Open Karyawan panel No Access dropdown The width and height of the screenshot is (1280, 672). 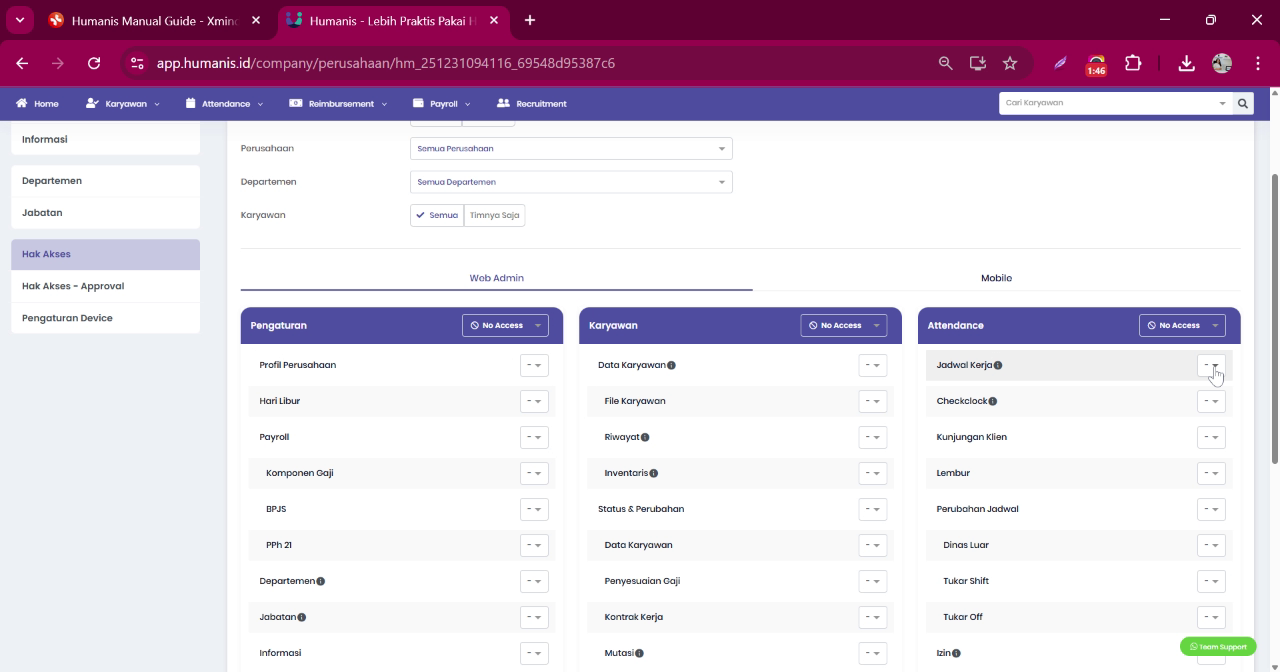pyautogui.click(x=844, y=325)
